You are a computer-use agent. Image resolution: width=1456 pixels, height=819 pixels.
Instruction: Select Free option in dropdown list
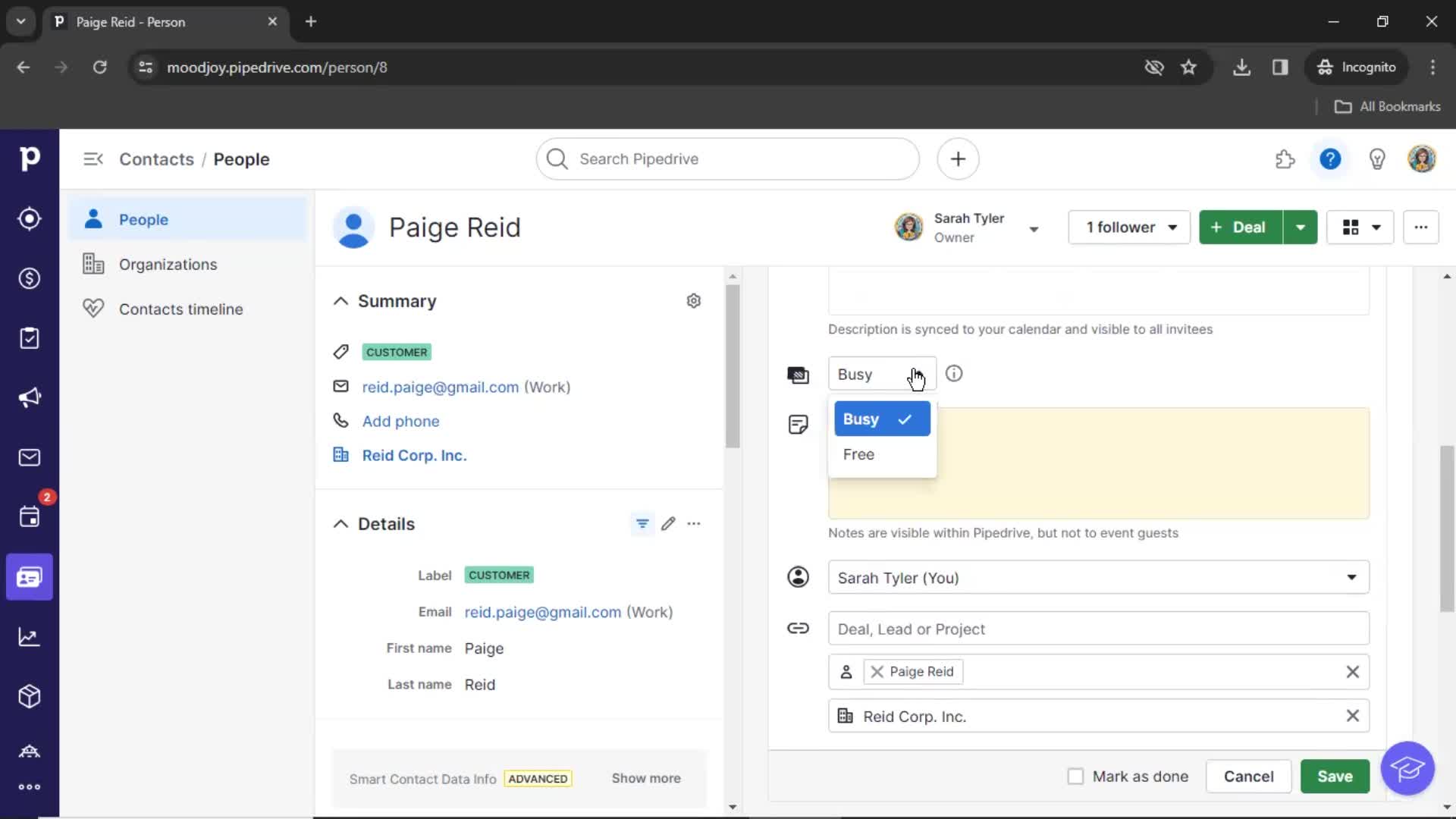[882, 454]
